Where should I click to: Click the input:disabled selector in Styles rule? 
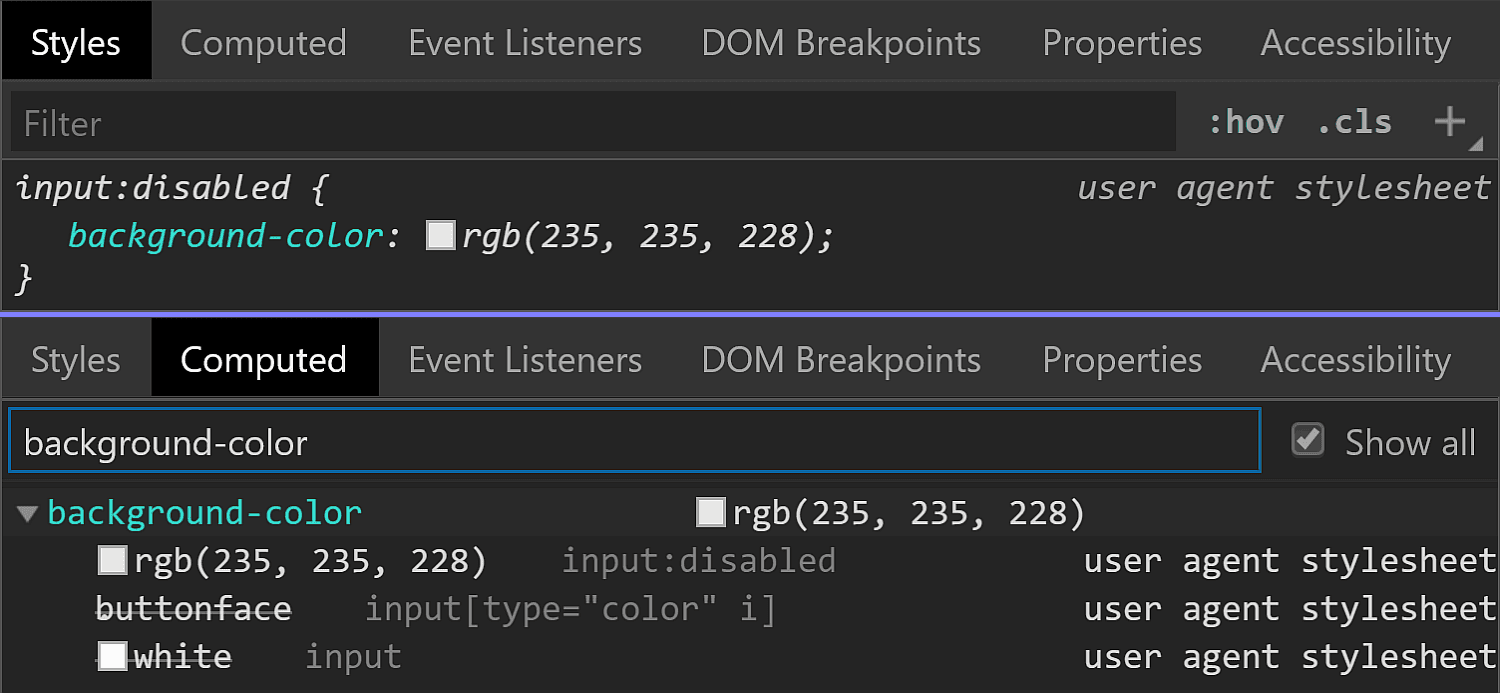click(x=153, y=188)
